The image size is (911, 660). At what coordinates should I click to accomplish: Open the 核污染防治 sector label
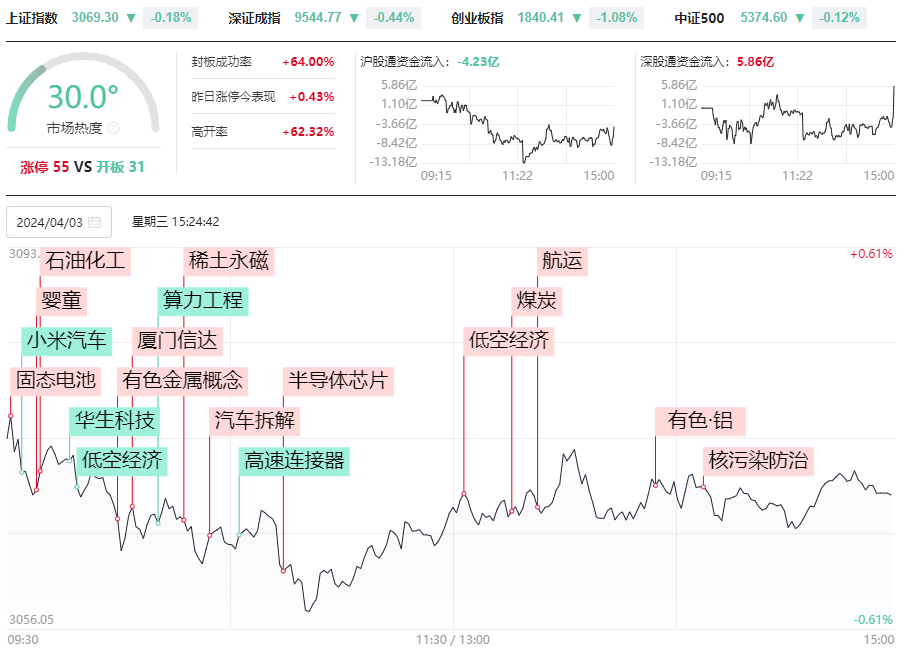(758, 461)
